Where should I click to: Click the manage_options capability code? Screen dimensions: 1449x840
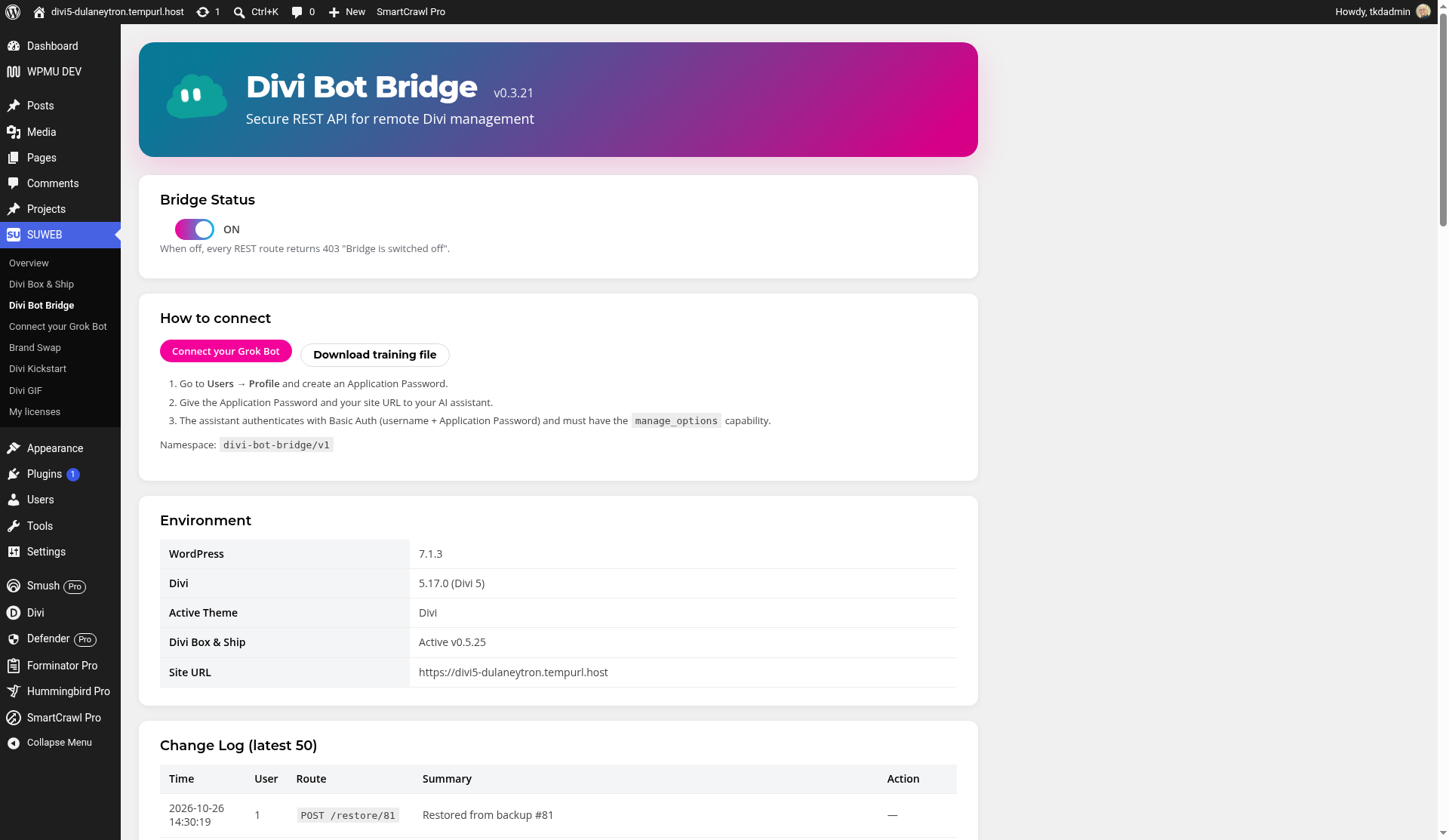pyautogui.click(x=676, y=421)
